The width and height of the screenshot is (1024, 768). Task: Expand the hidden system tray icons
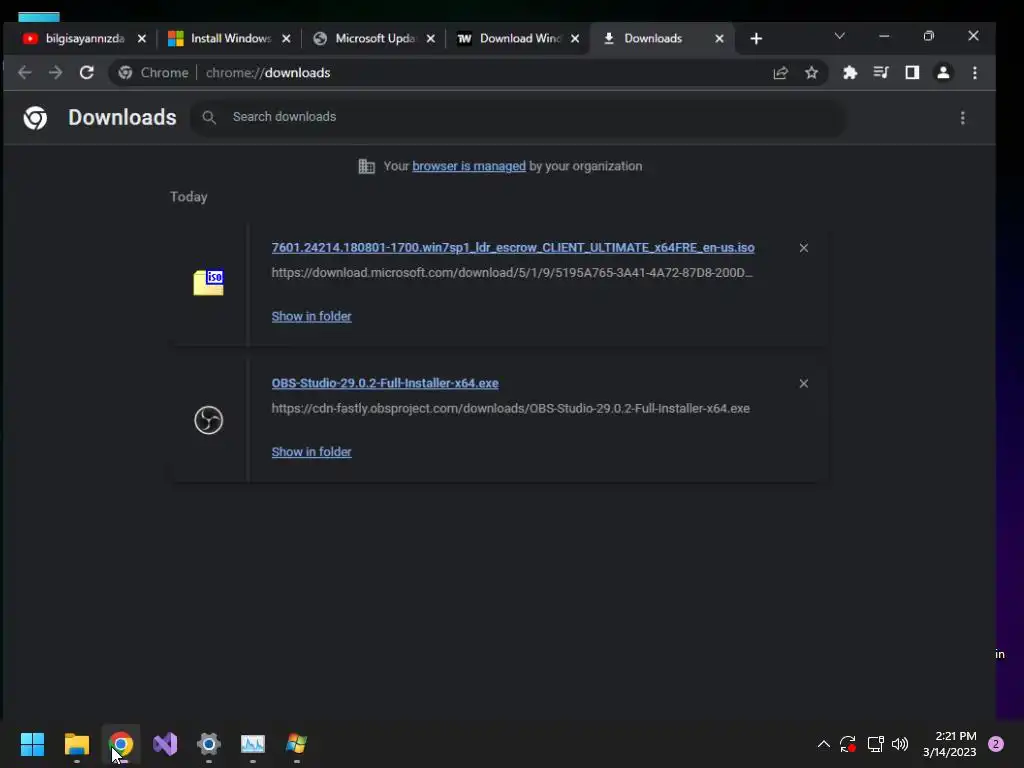click(x=824, y=744)
